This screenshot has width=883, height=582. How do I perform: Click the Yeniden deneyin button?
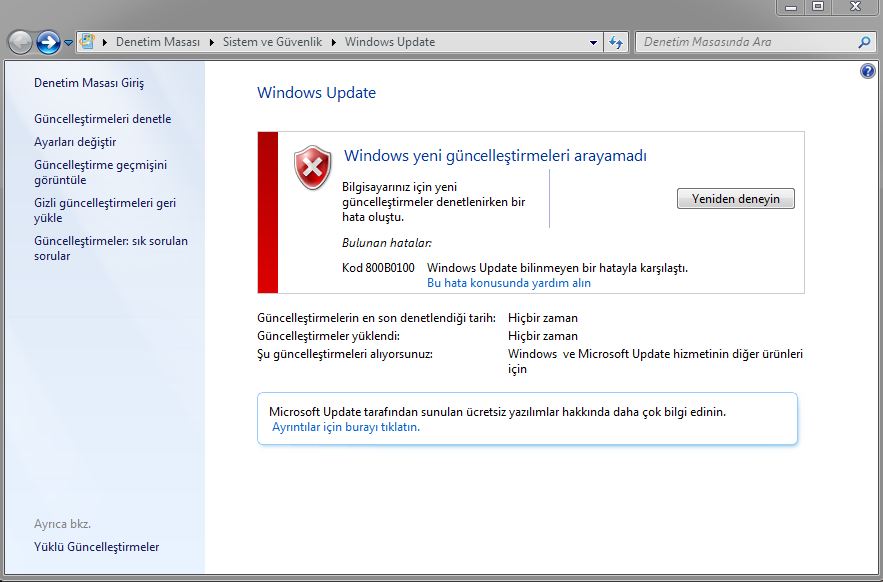tap(735, 199)
